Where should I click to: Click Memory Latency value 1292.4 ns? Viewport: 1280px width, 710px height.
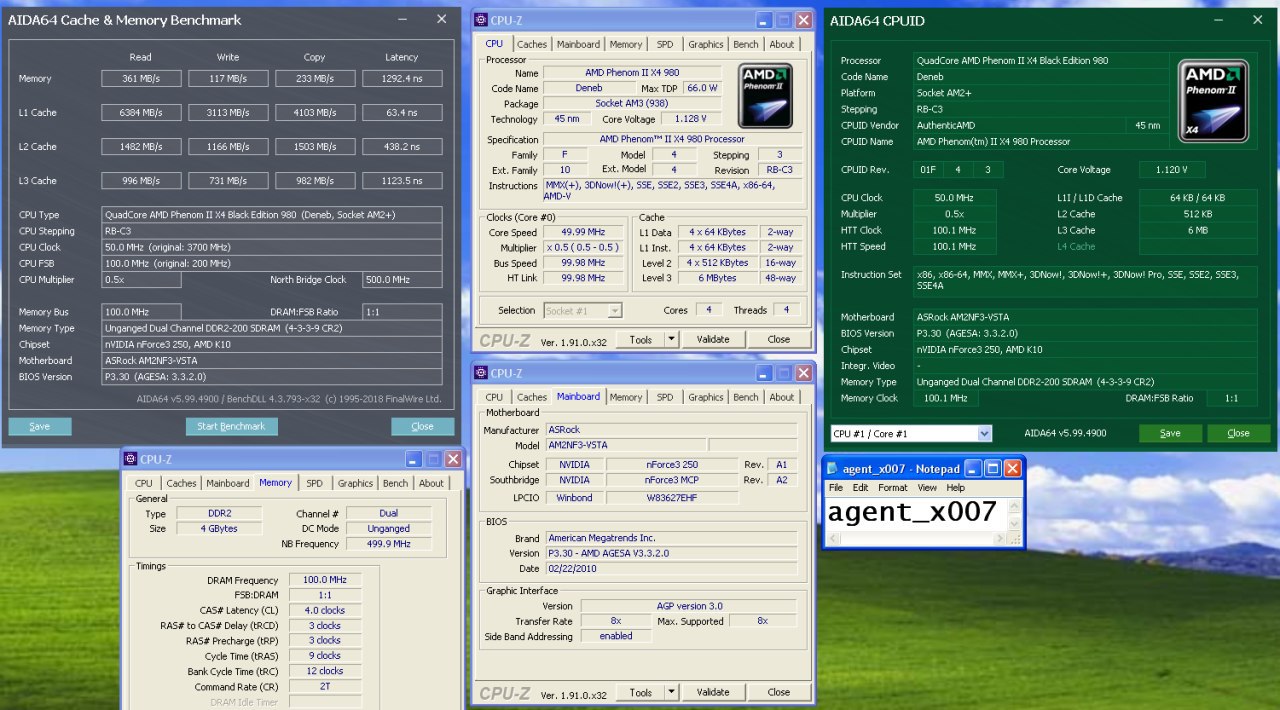tap(402, 78)
